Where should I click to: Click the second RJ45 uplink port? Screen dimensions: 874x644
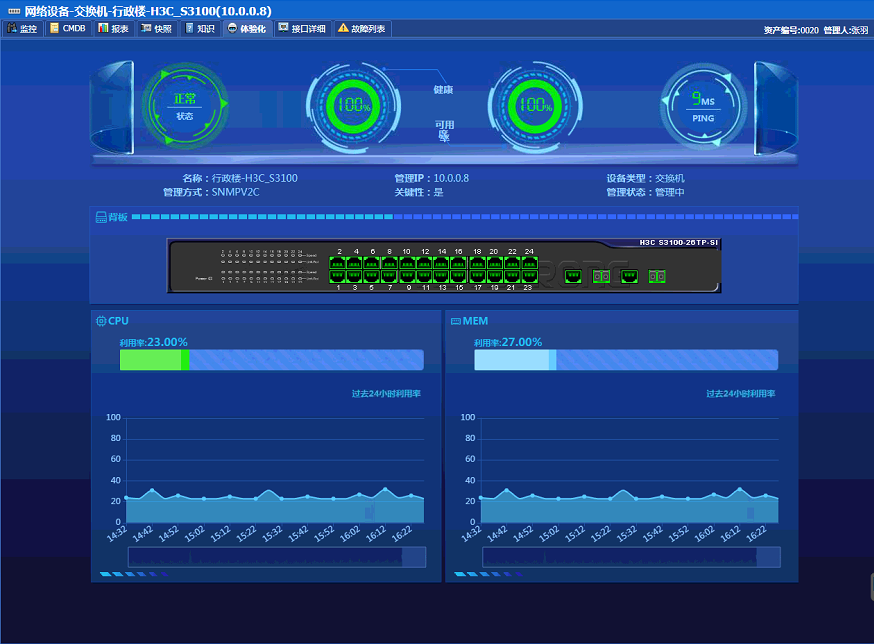[629, 276]
